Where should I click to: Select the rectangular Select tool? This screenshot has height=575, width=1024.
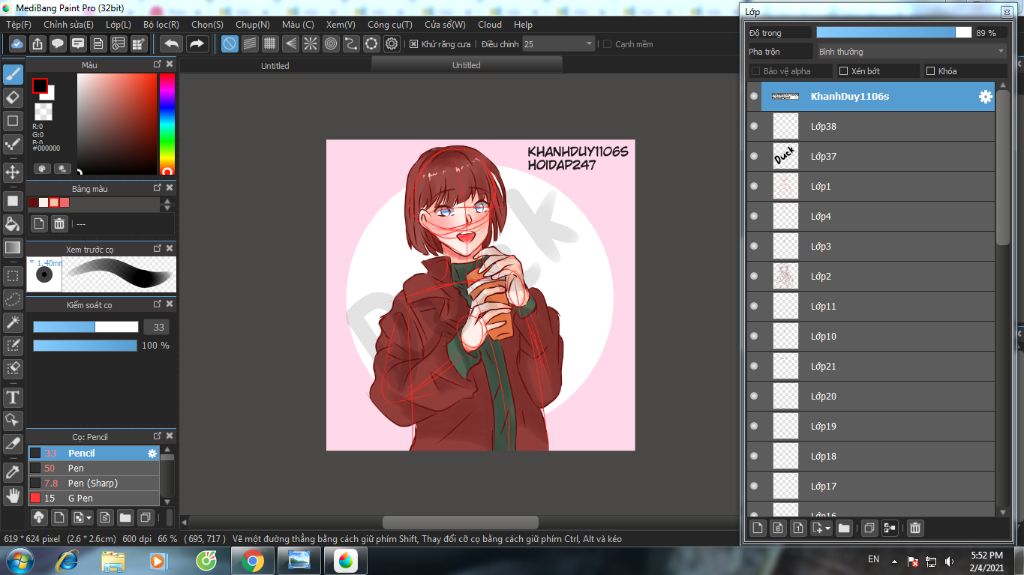click(x=12, y=276)
